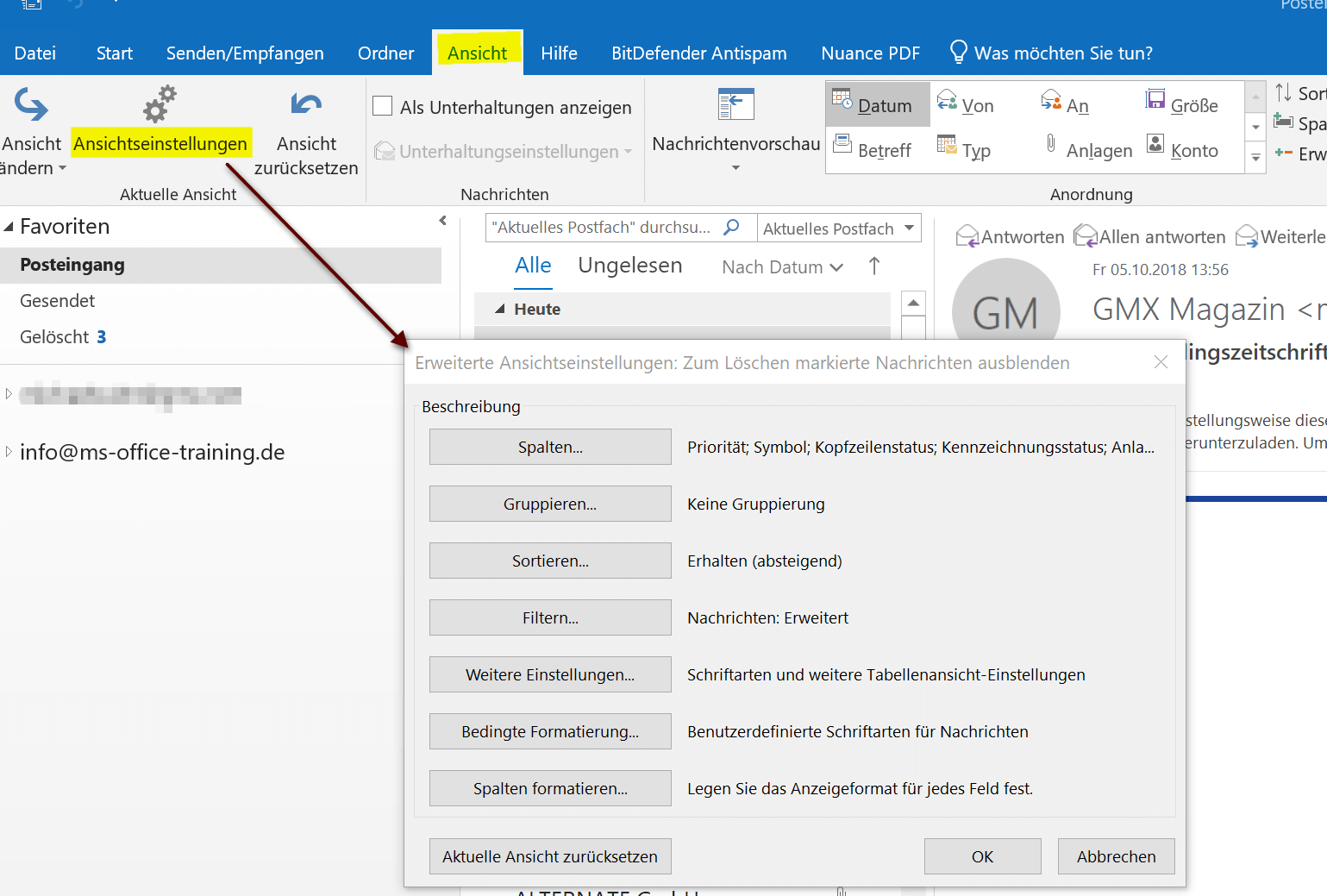This screenshot has height=896, width=1327.
Task: Arrange messages by Von
Action: tap(966, 104)
